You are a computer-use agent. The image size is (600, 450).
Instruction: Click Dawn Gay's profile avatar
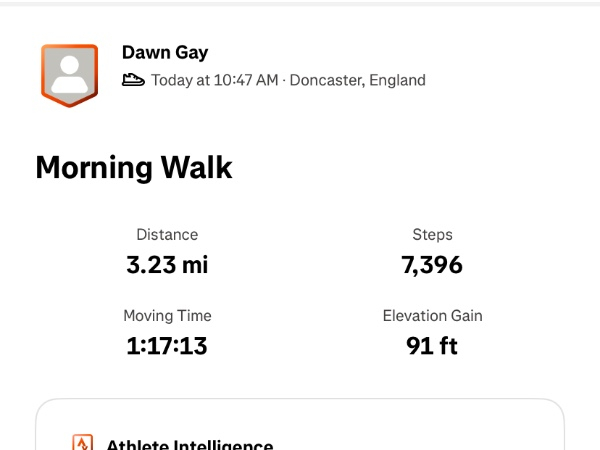69,74
